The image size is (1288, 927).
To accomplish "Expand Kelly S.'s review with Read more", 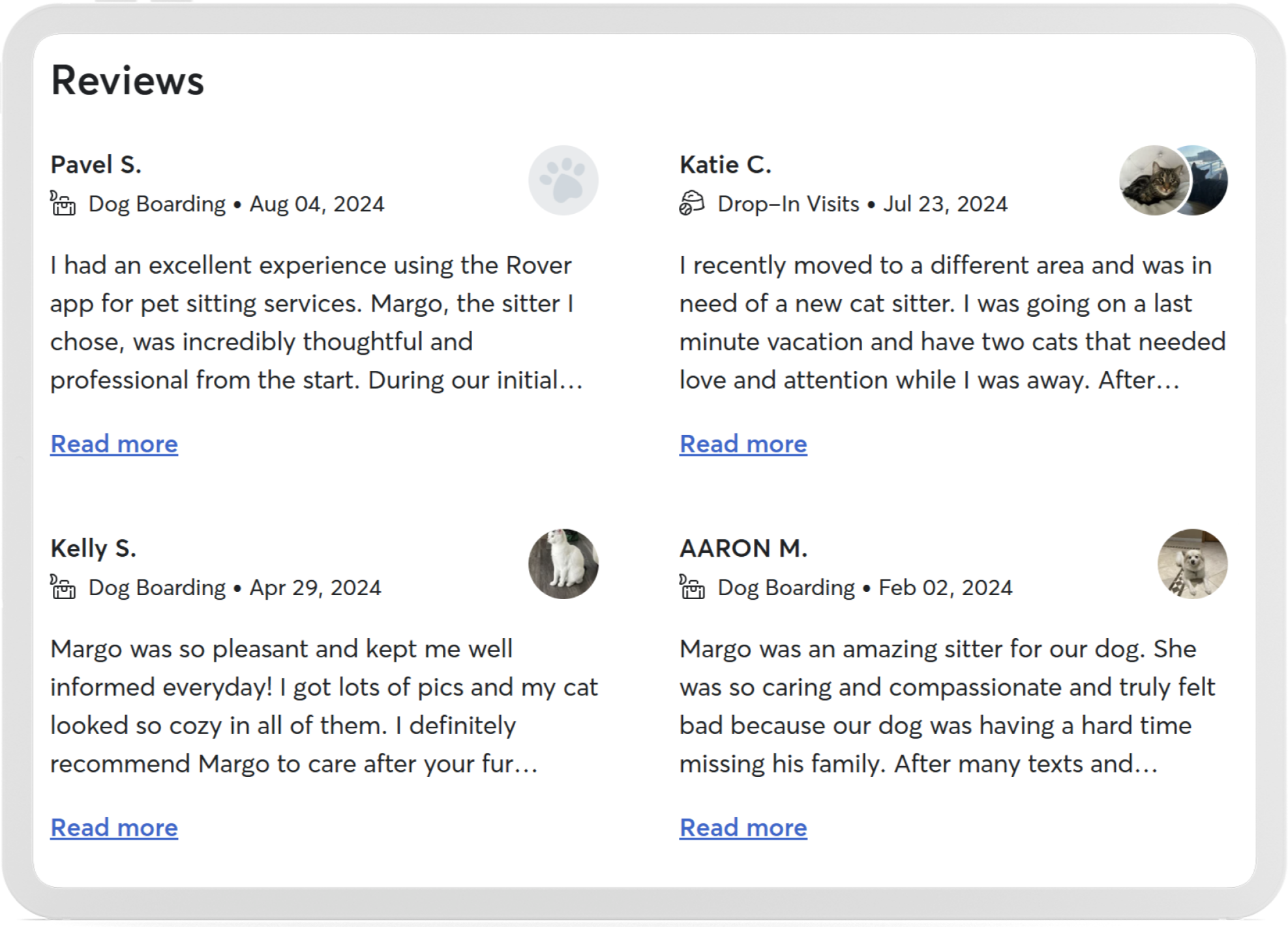I will [x=114, y=827].
